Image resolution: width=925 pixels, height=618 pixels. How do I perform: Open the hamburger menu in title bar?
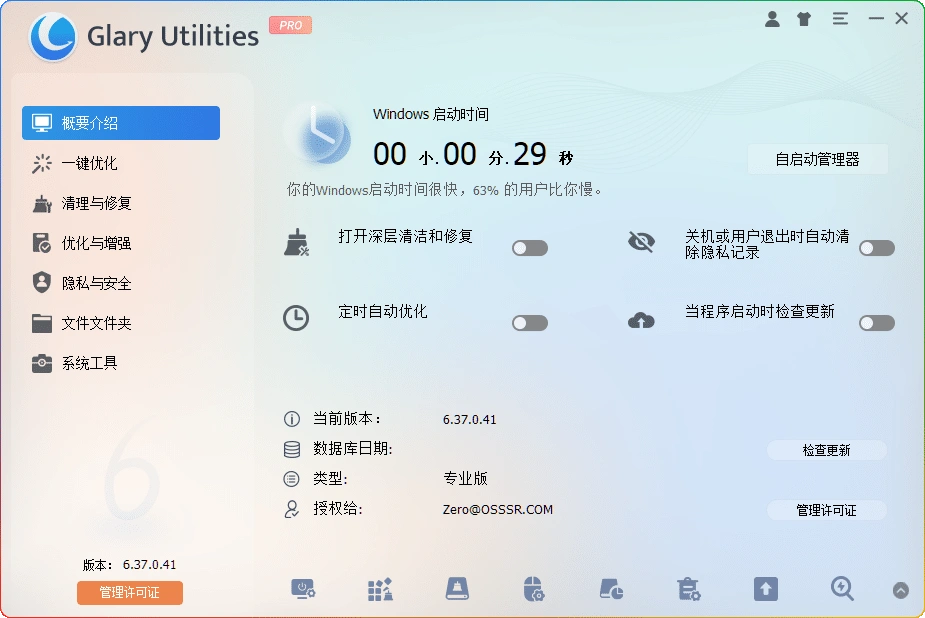(840, 18)
